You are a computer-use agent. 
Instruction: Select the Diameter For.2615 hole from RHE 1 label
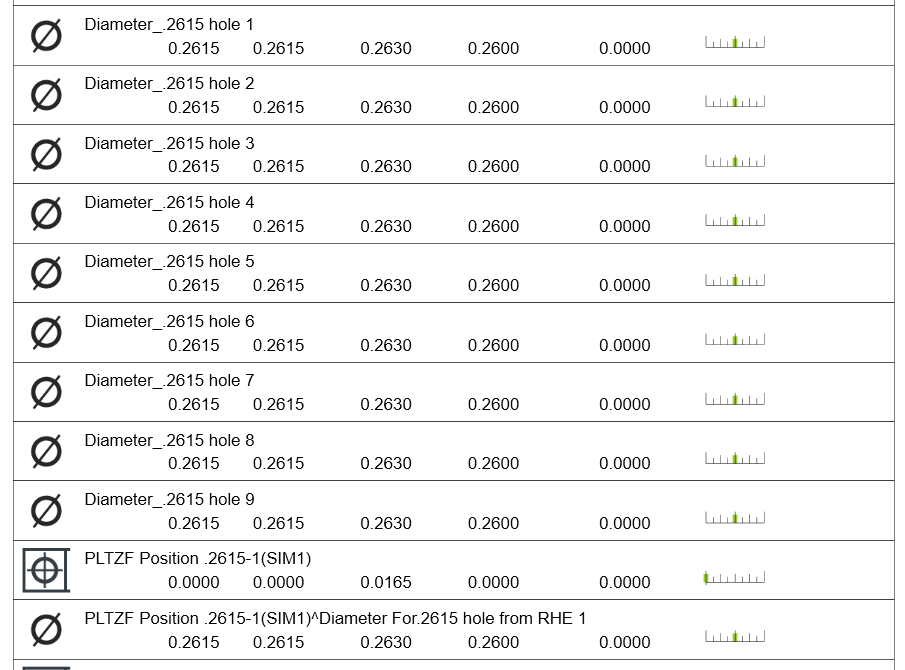[x=335, y=618]
